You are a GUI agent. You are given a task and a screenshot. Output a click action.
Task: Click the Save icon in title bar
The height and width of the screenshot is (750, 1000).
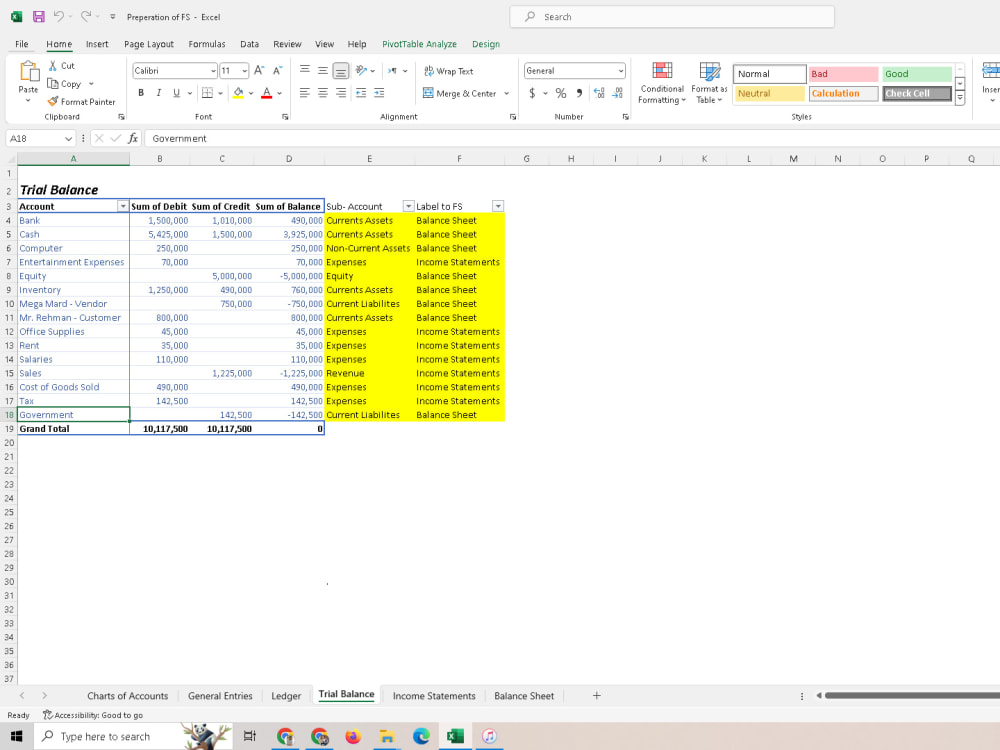tap(38, 17)
